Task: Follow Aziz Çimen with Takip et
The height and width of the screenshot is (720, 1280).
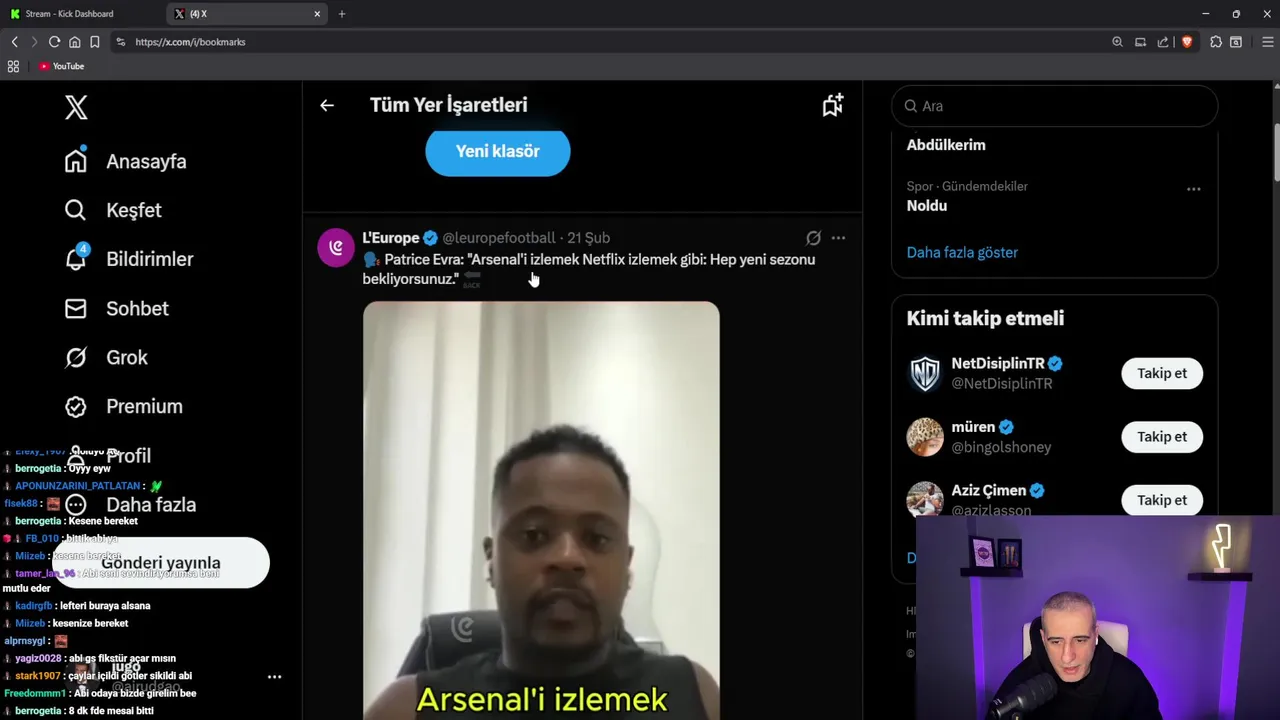Action: 1162,500
